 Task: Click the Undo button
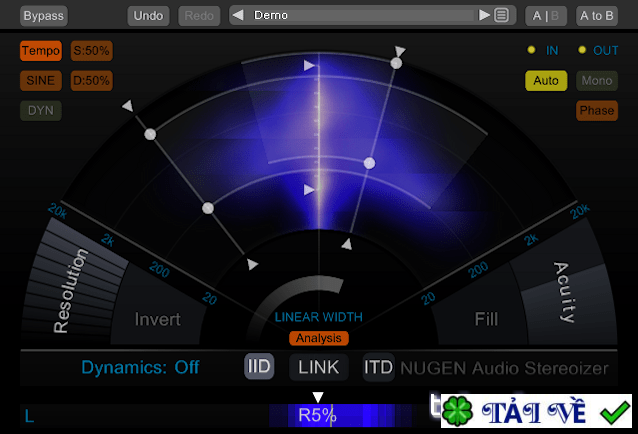click(149, 15)
